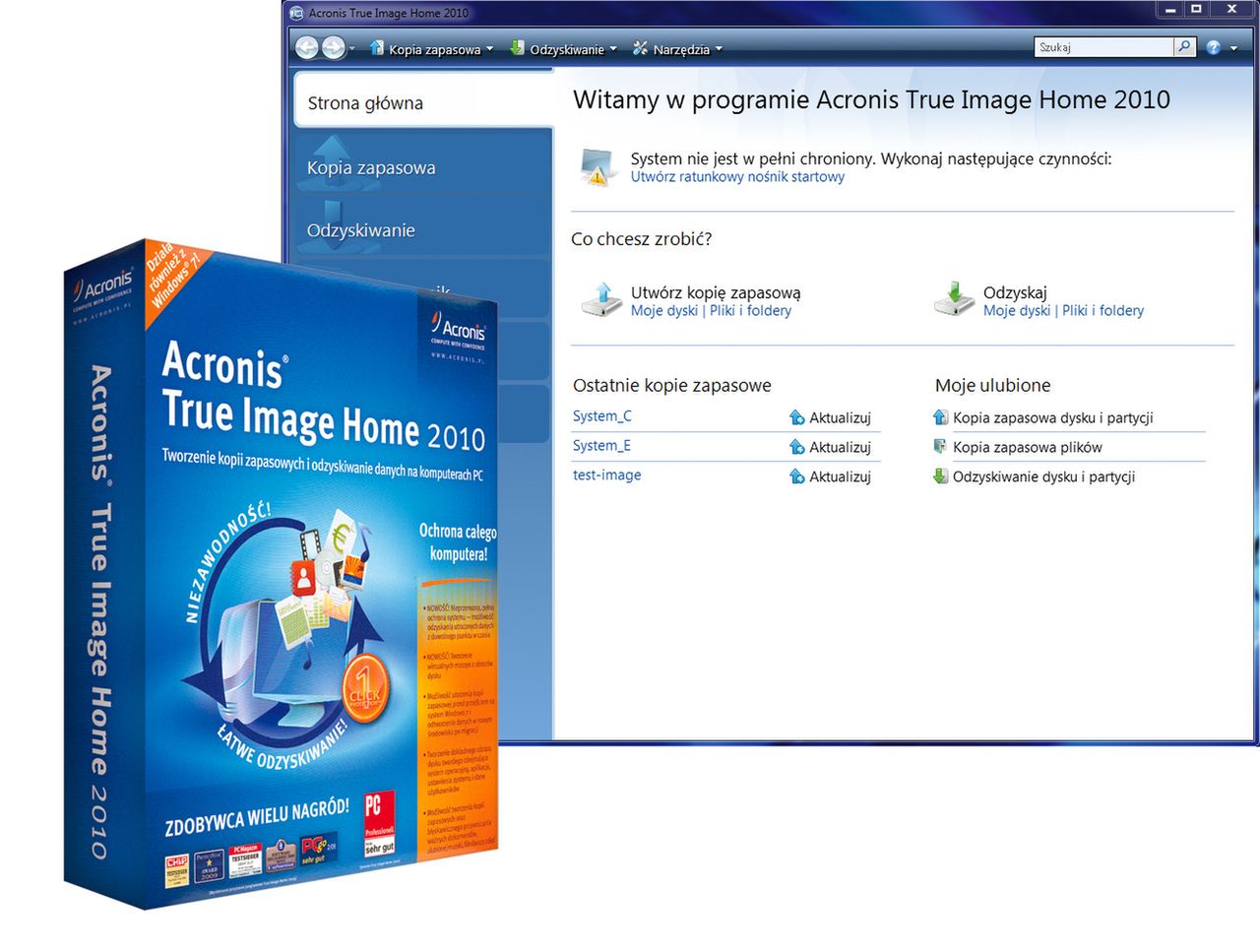Click the magnifier search button
1260x952 pixels.
click(x=1185, y=47)
